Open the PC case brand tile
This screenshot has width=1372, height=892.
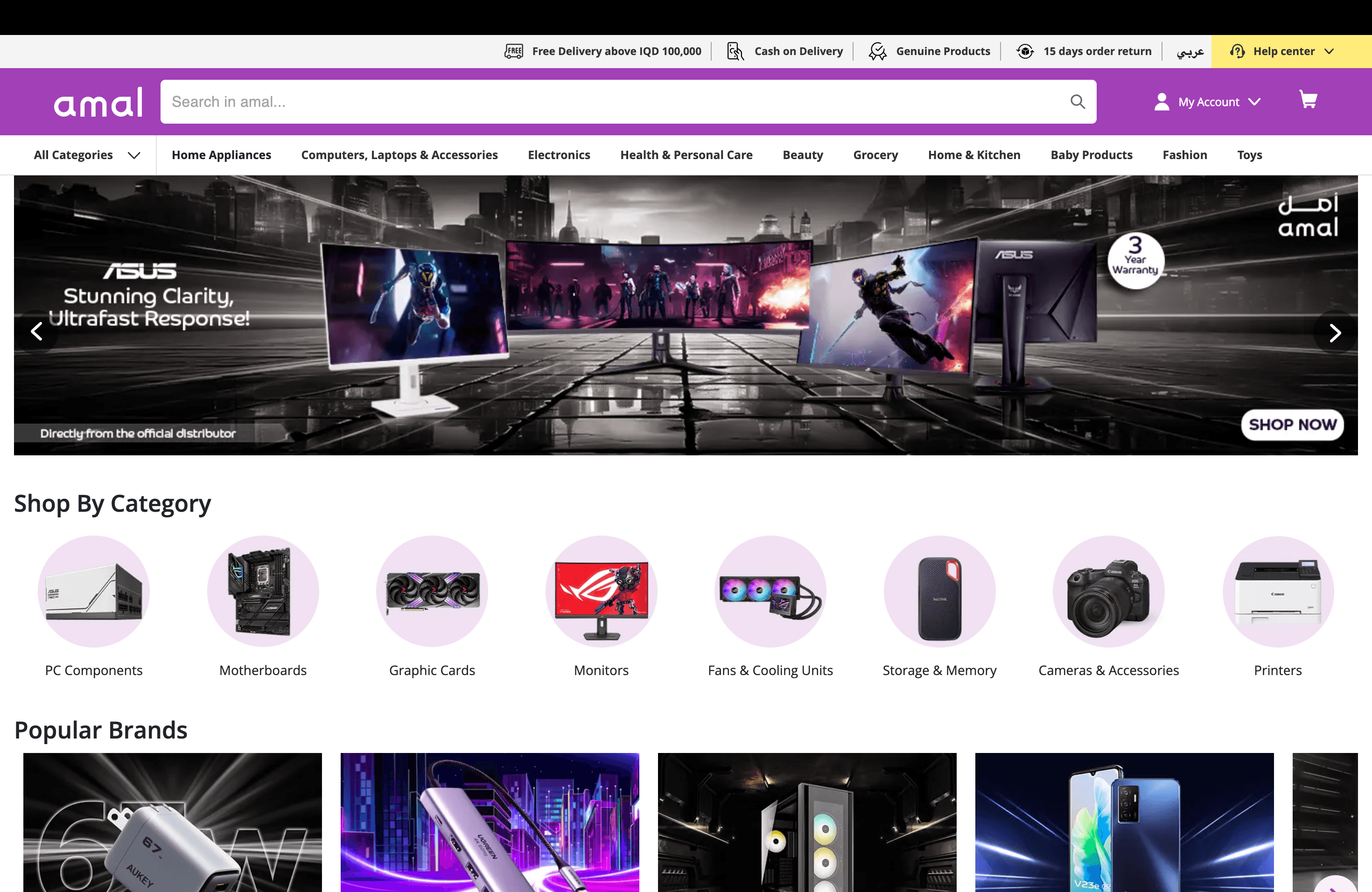tap(807, 822)
